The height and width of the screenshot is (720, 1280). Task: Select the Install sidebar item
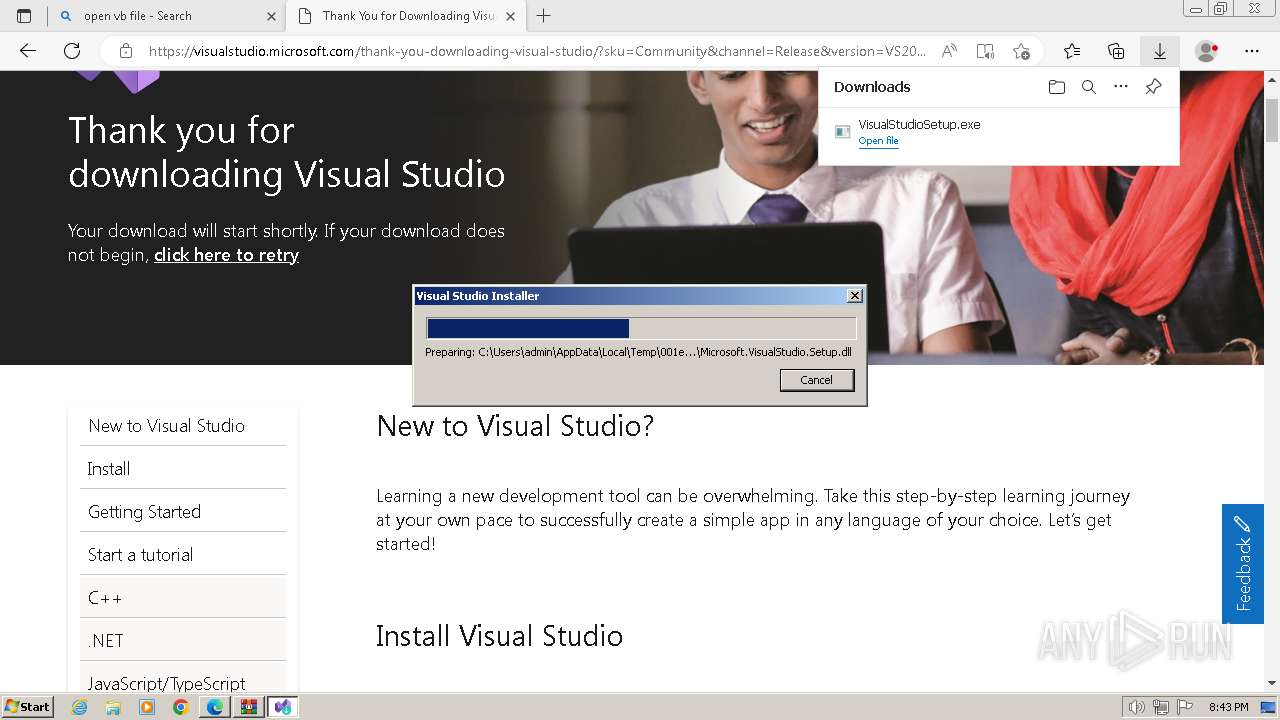[x=183, y=469]
